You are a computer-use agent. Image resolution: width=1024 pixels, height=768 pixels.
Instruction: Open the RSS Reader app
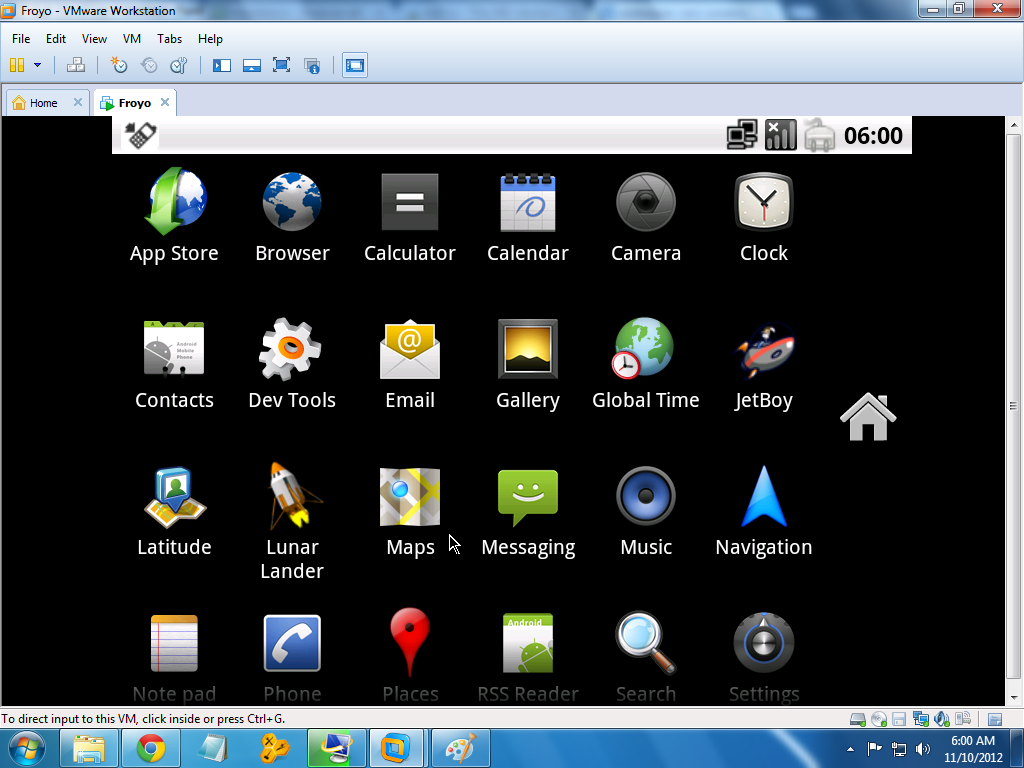tap(528, 657)
